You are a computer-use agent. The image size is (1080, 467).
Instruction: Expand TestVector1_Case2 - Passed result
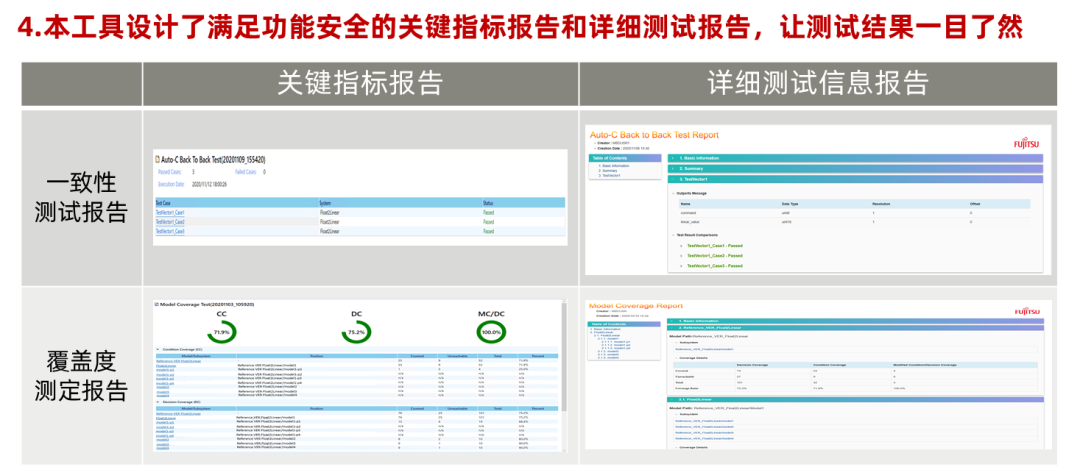[x=714, y=256]
